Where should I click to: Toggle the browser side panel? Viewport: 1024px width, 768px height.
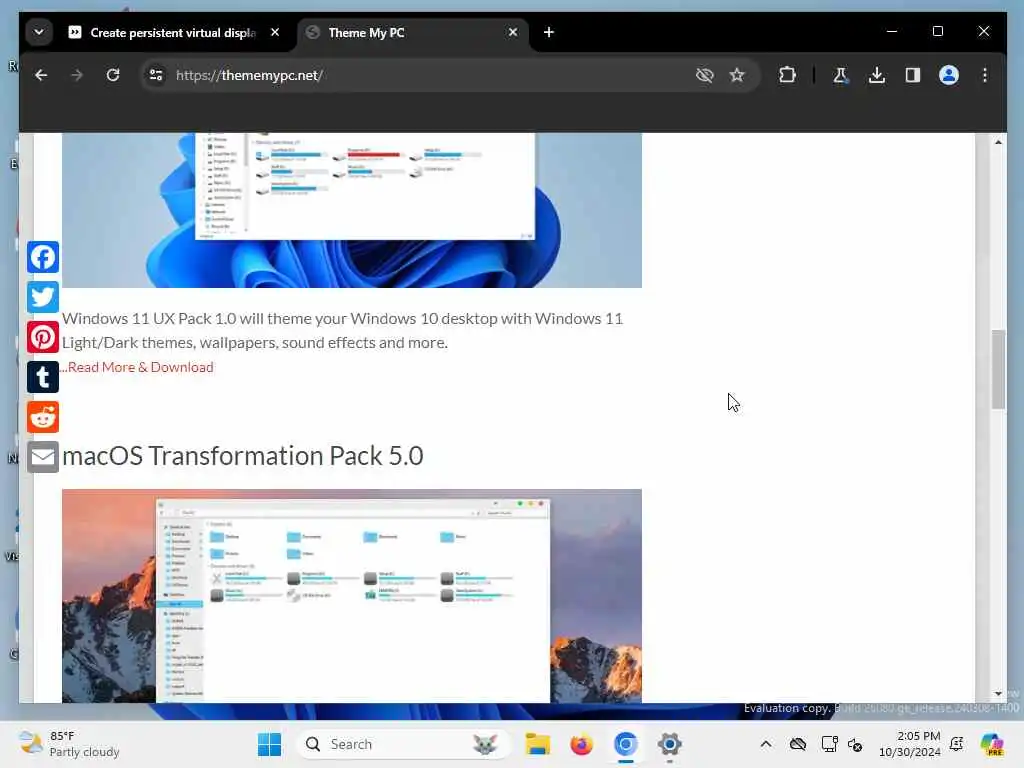(x=913, y=75)
